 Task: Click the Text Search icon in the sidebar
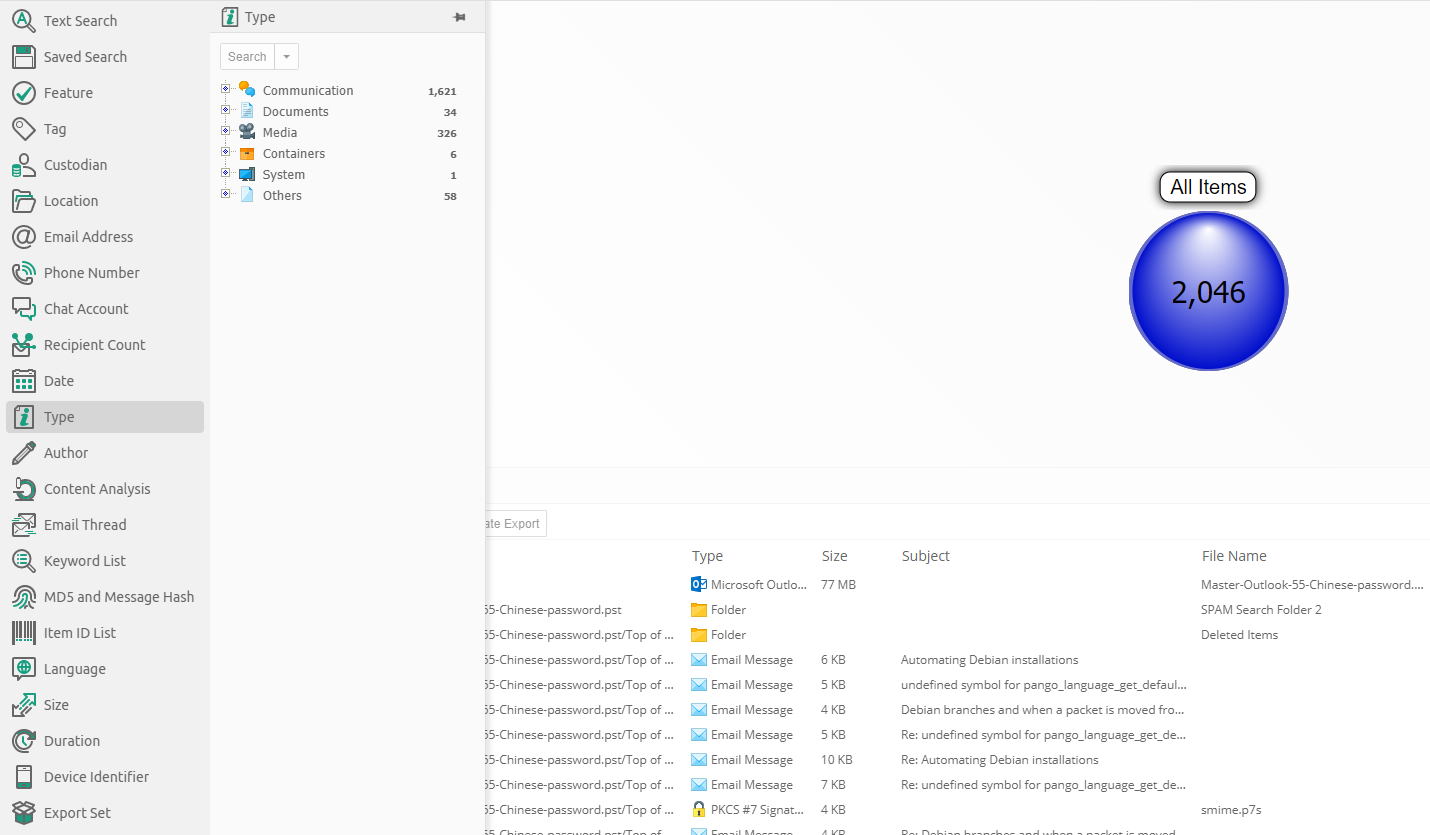[x=24, y=21]
